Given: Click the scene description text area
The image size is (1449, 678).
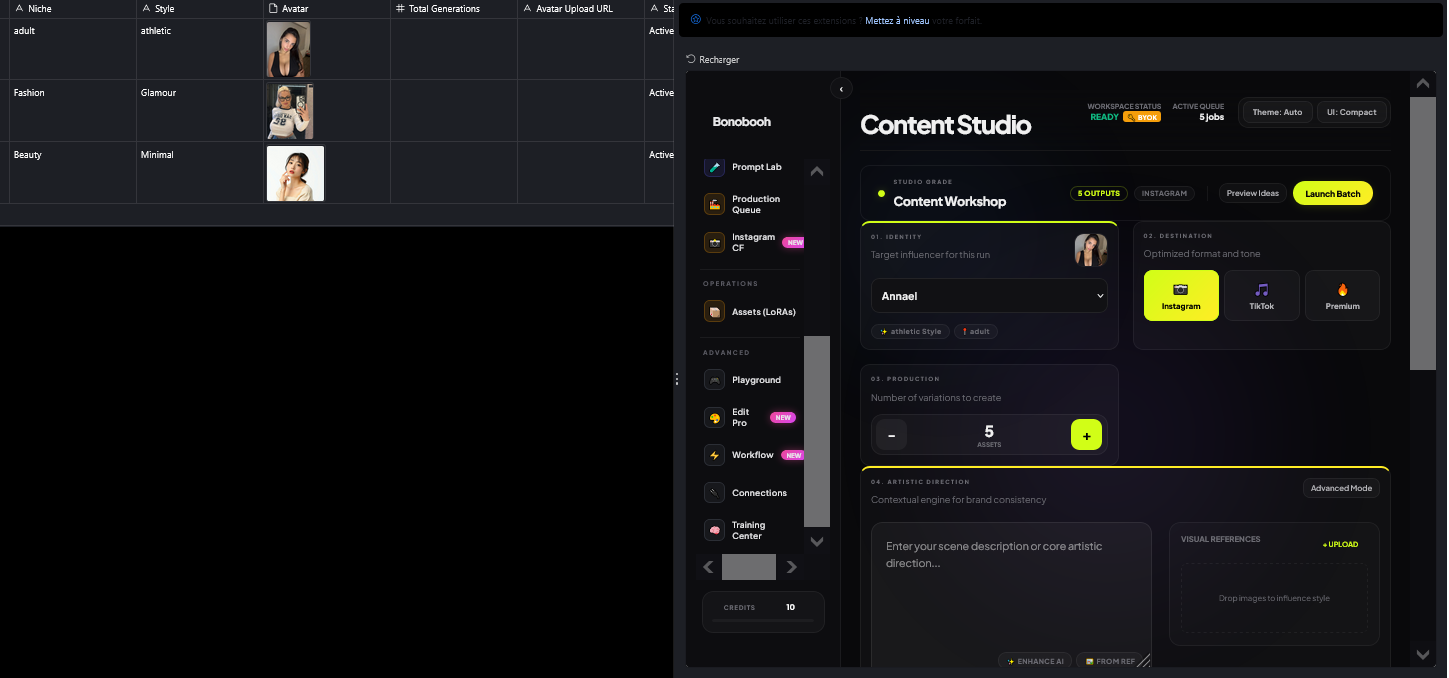Looking at the screenshot, I should pos(1011,595).
